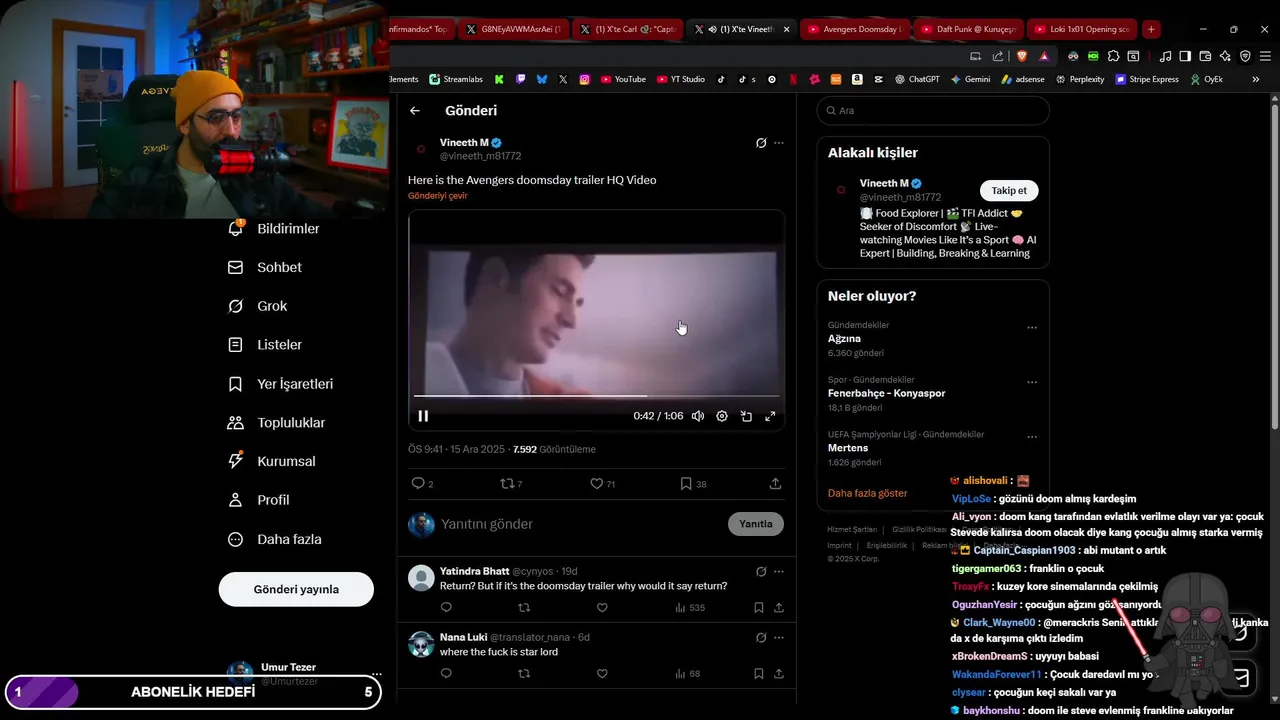Bookmark Yatindra Bhatt's reply

tap(759, 608)
